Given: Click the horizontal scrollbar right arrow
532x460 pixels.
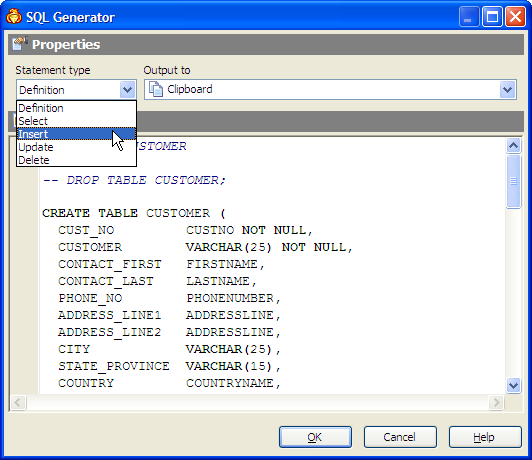Looking at the screenshot, I should pyautogui.click(x=496, y=403).
